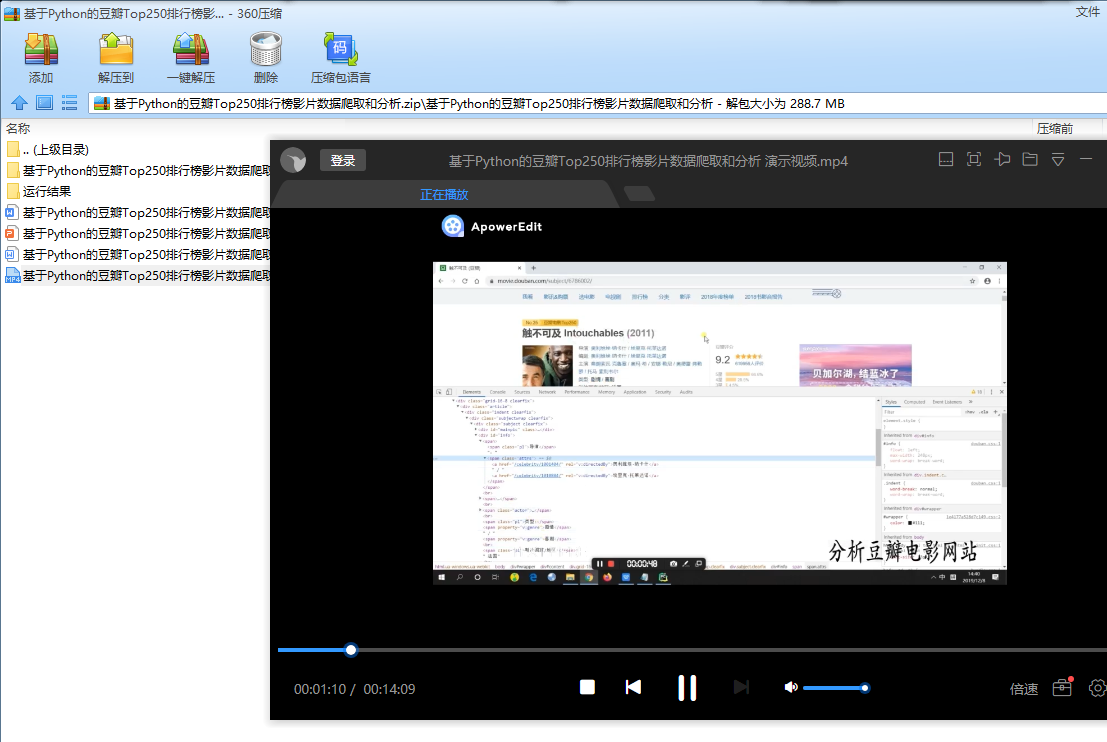Select the MP4 video file in list
The image size is (1107, 742).
(x=138, y=275)
